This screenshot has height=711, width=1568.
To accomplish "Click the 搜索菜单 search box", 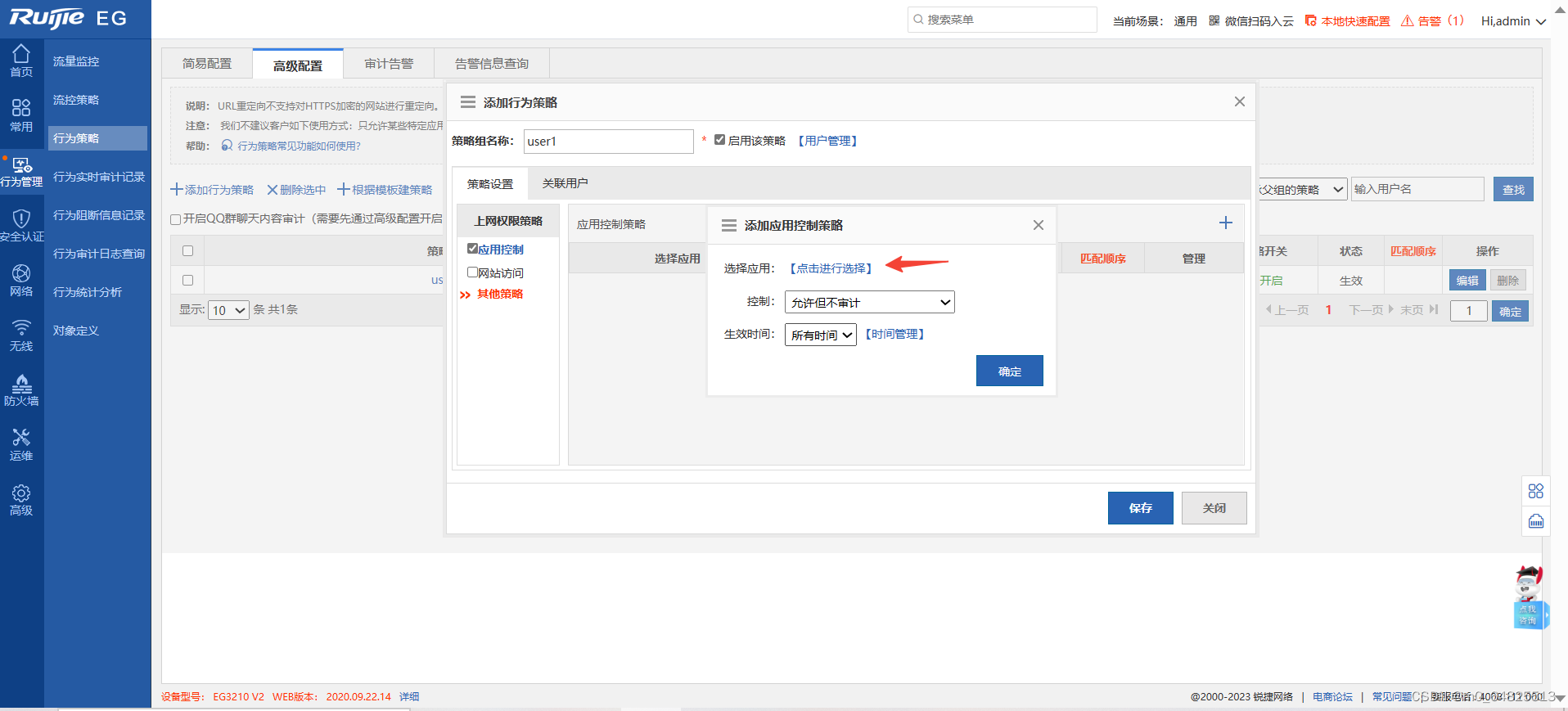I will coord(1002,20).
